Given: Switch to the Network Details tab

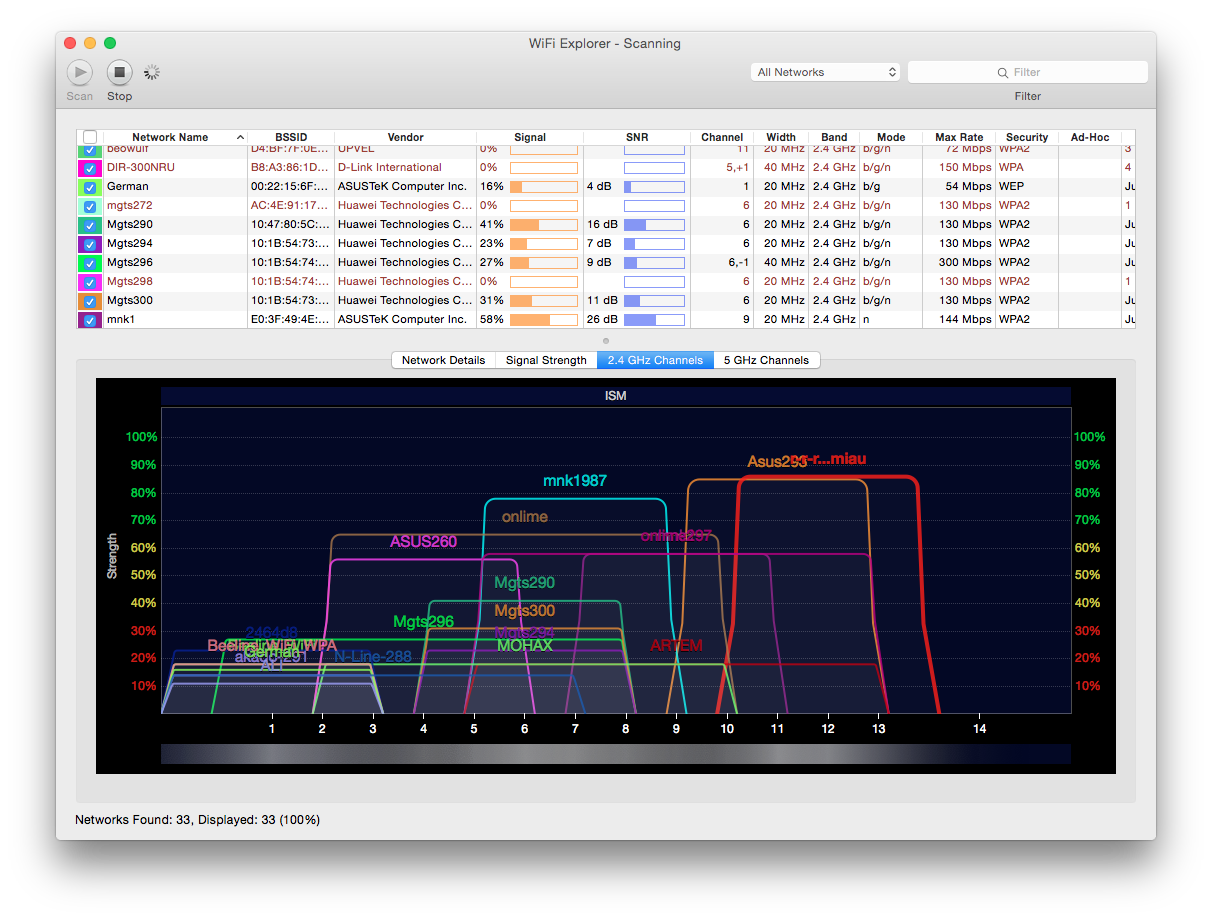Looking at the screenshot, I should (x=444, y=360).
